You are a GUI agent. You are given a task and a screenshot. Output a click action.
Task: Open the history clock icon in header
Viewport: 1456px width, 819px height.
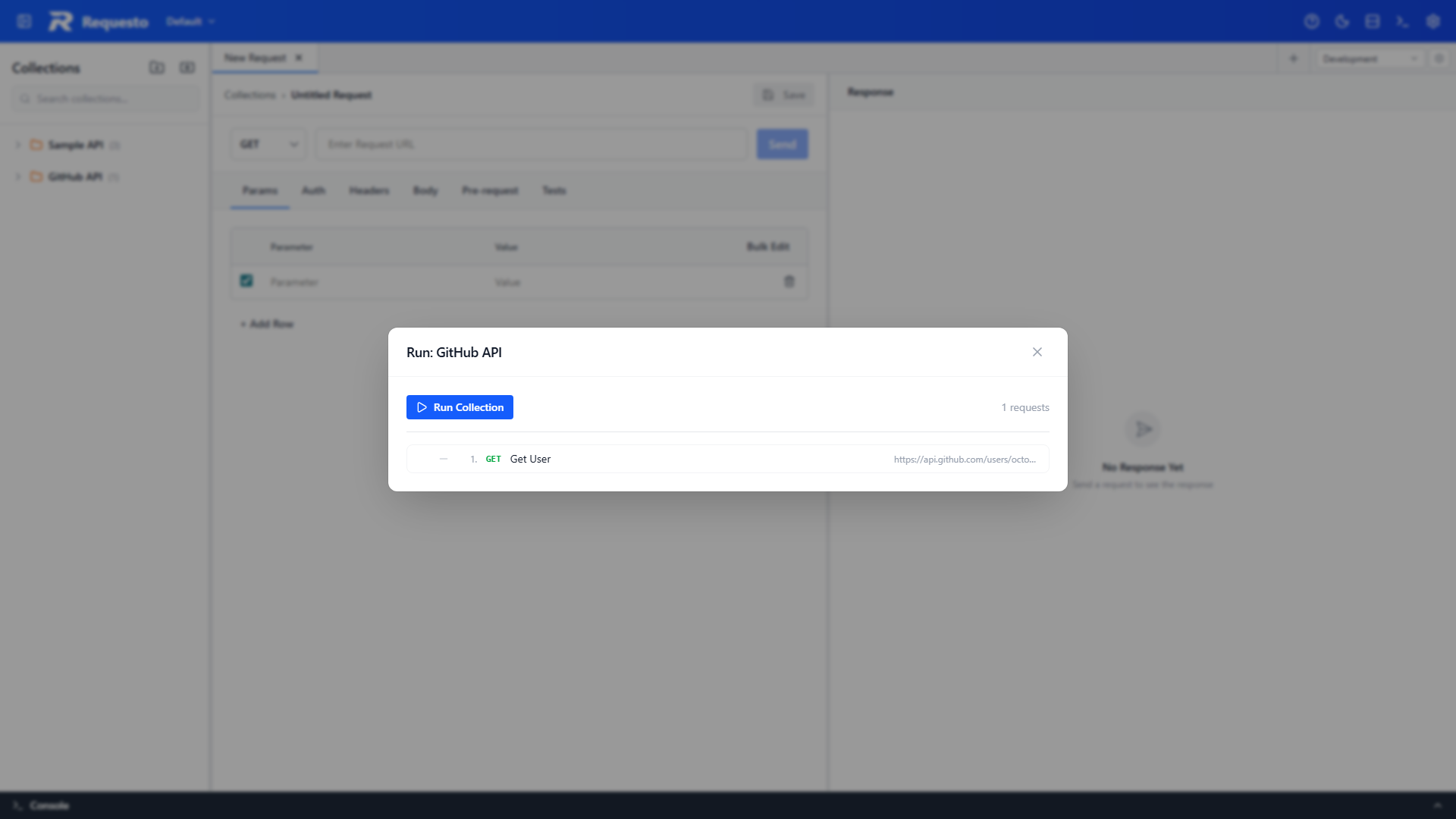coord(1312,21)
